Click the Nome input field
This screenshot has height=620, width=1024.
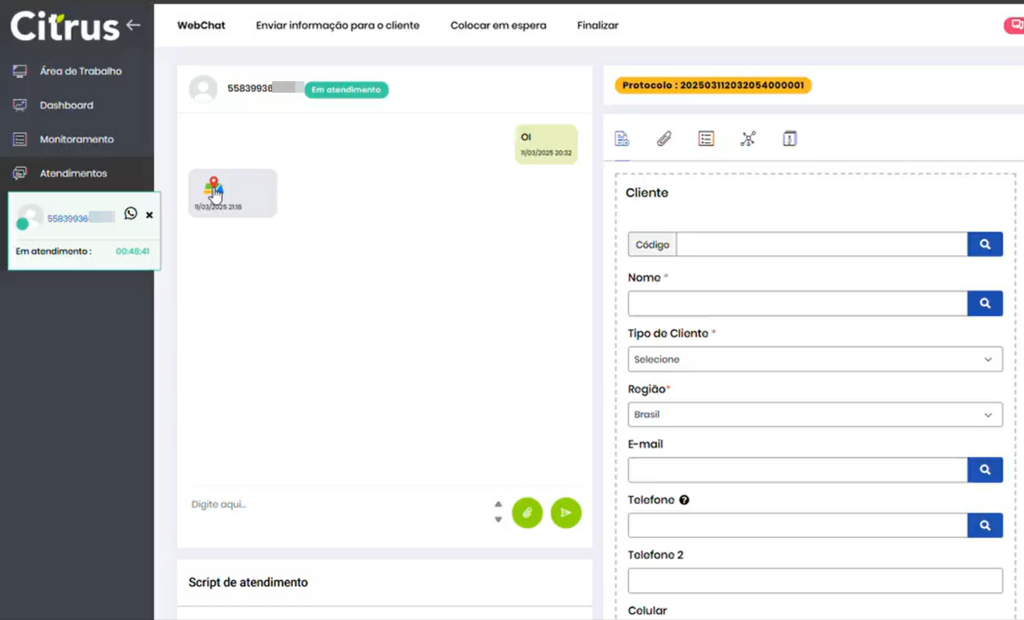(x=797, y=304)
